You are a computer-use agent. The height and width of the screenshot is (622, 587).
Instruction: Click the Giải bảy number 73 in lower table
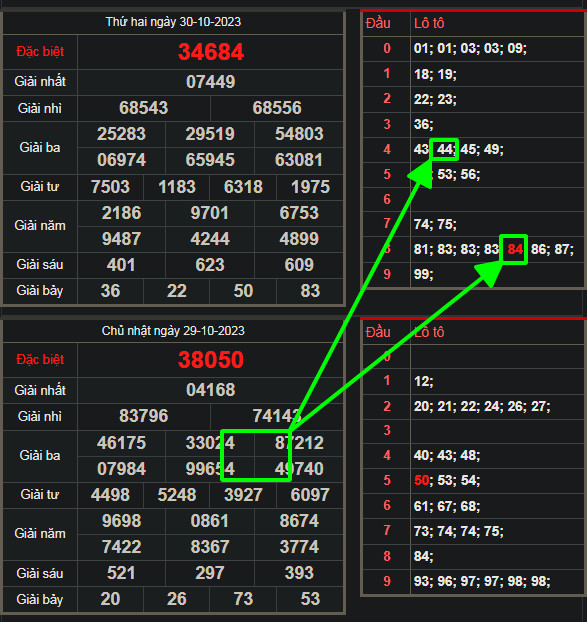[243, 599]
